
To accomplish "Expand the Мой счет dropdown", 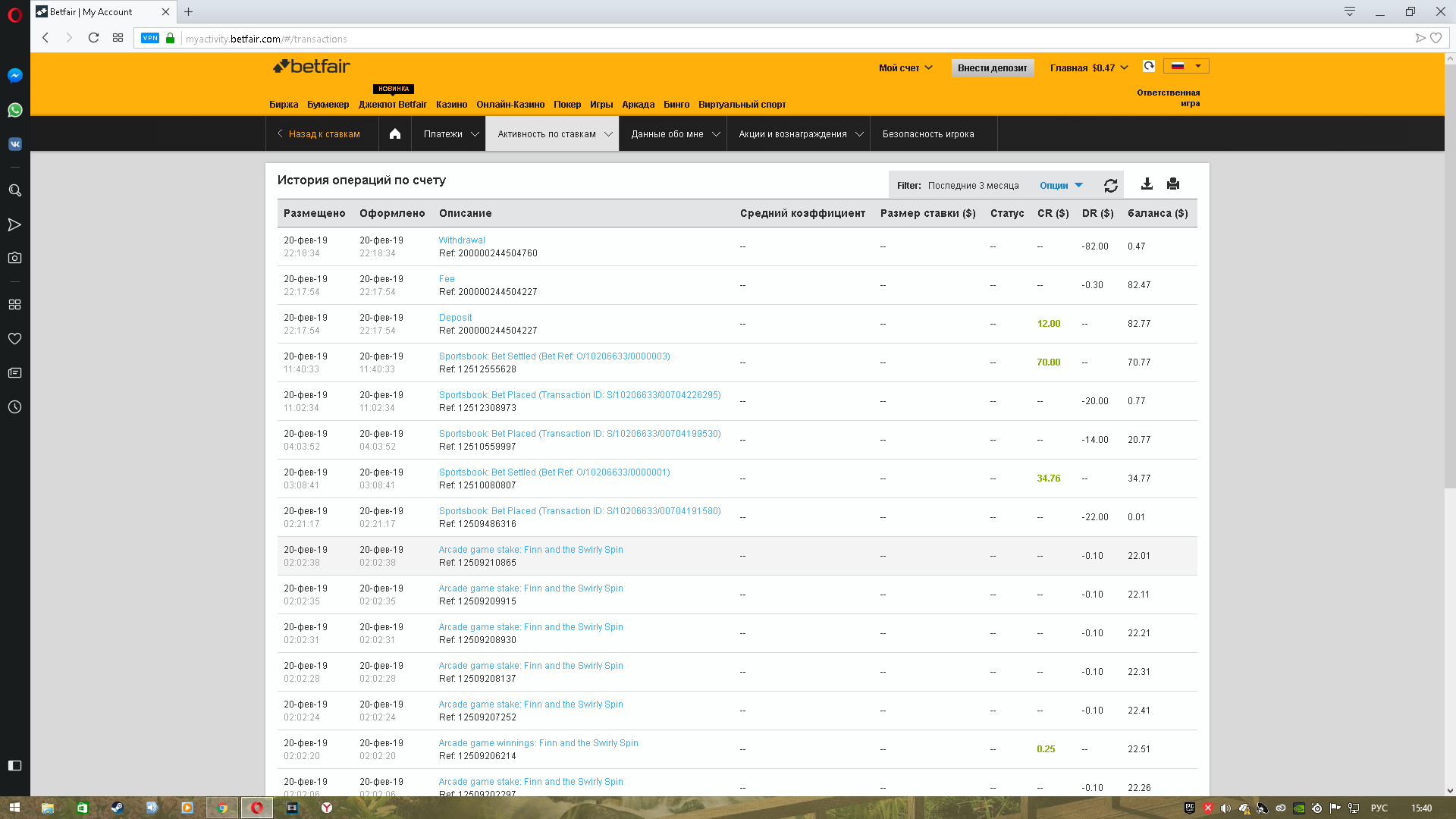I will [905, 68].
